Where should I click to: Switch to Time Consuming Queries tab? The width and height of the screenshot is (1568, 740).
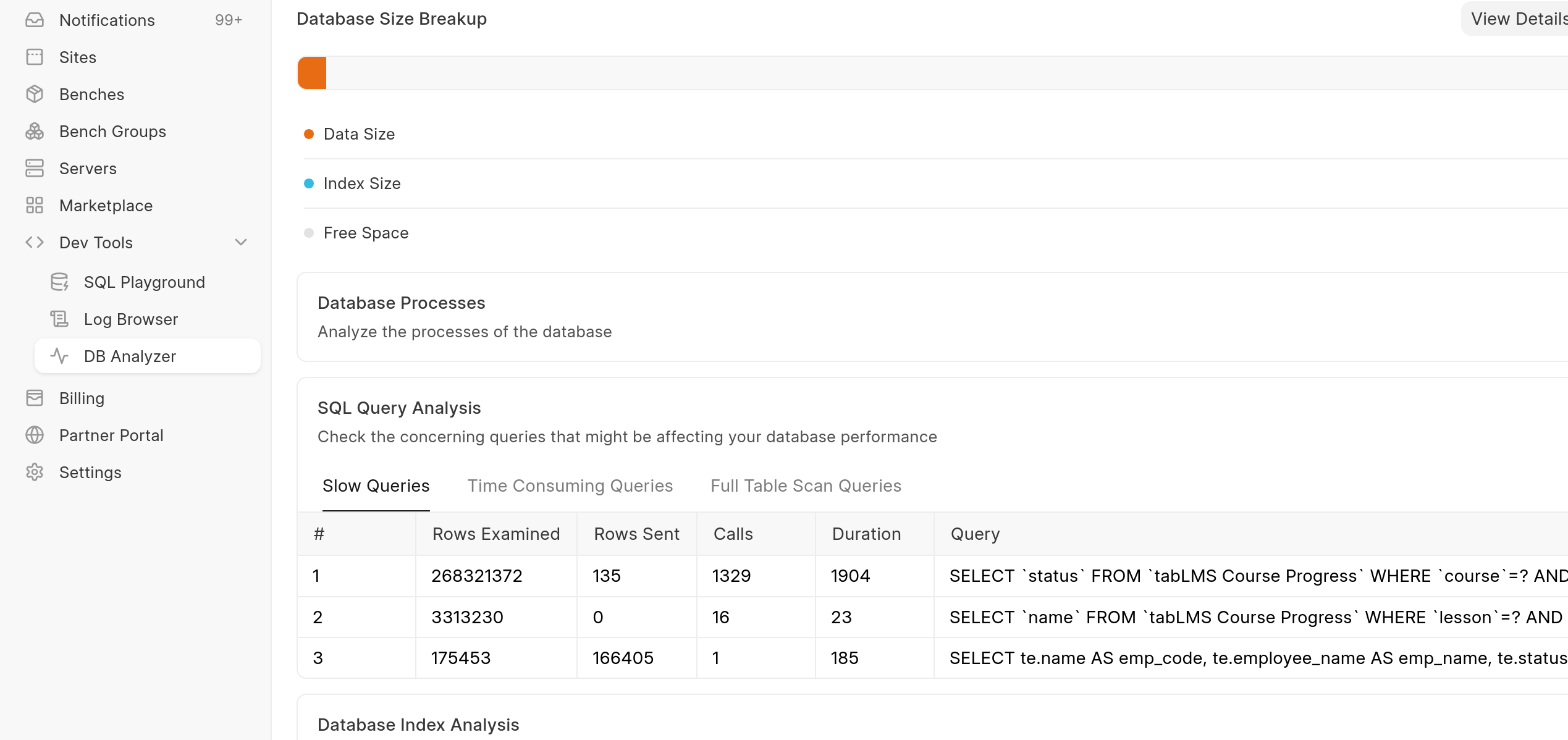click(x=570, y=486)
